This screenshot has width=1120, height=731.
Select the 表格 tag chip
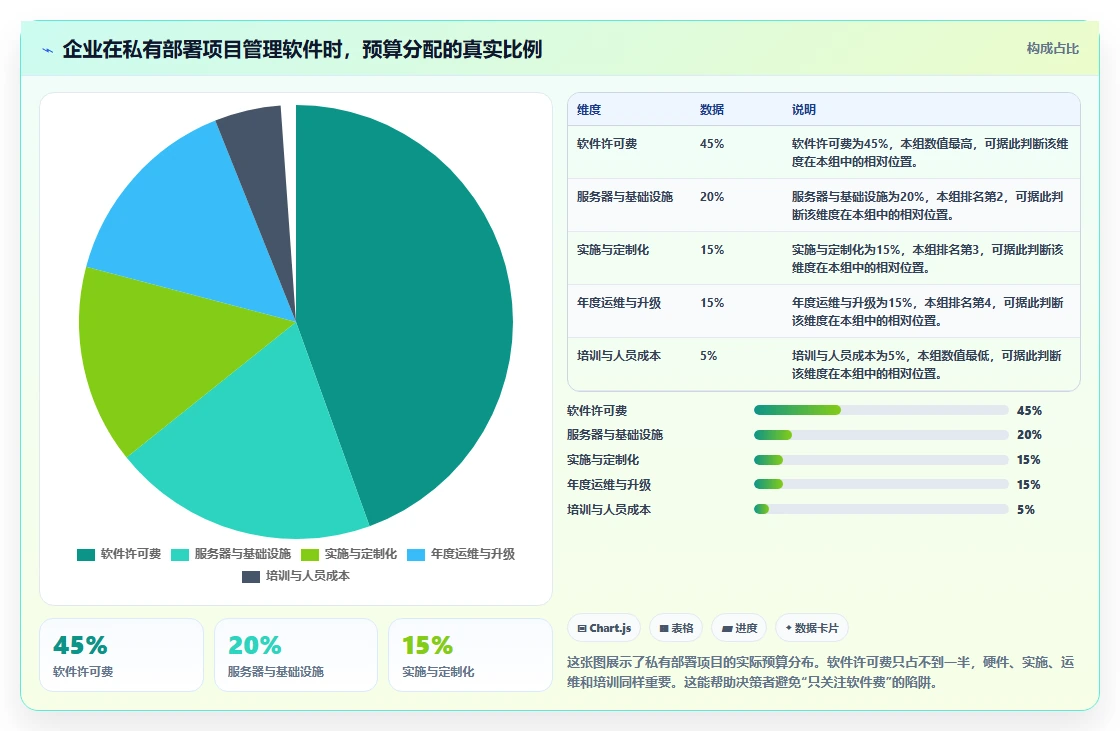click(676, 628)
